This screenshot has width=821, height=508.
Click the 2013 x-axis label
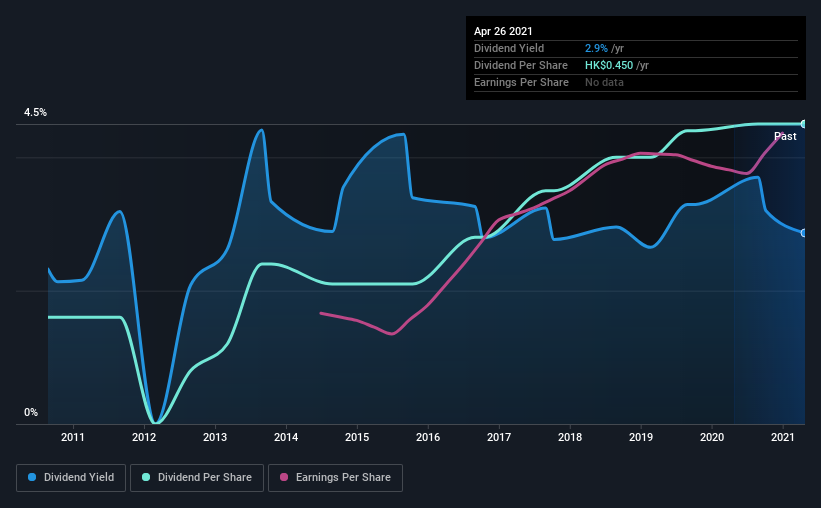tap(215, 437)
